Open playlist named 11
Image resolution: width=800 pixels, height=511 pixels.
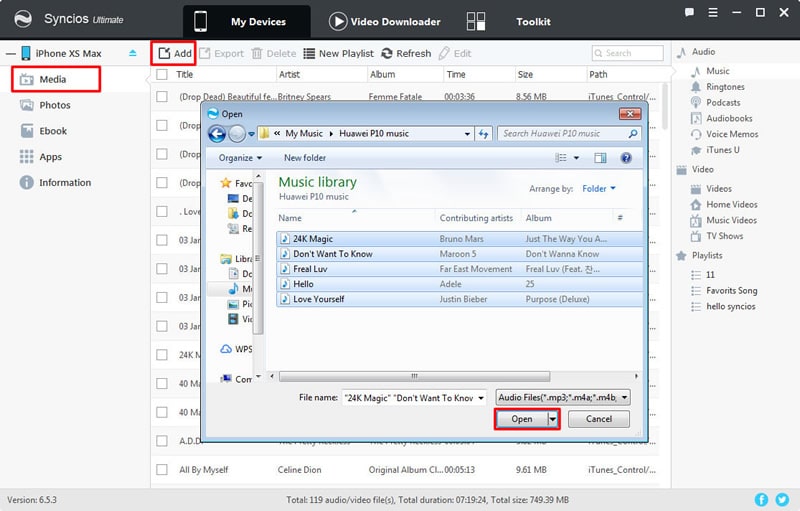tap(710, 275)
